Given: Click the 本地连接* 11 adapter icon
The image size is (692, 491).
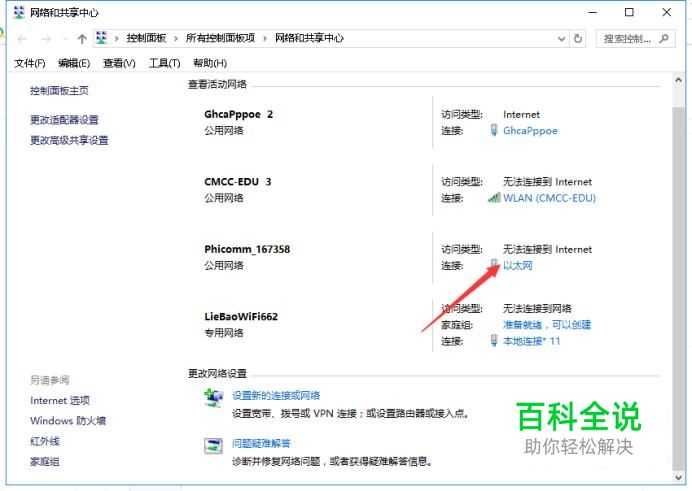Looking at the screenshot, I should pos(494,341).
